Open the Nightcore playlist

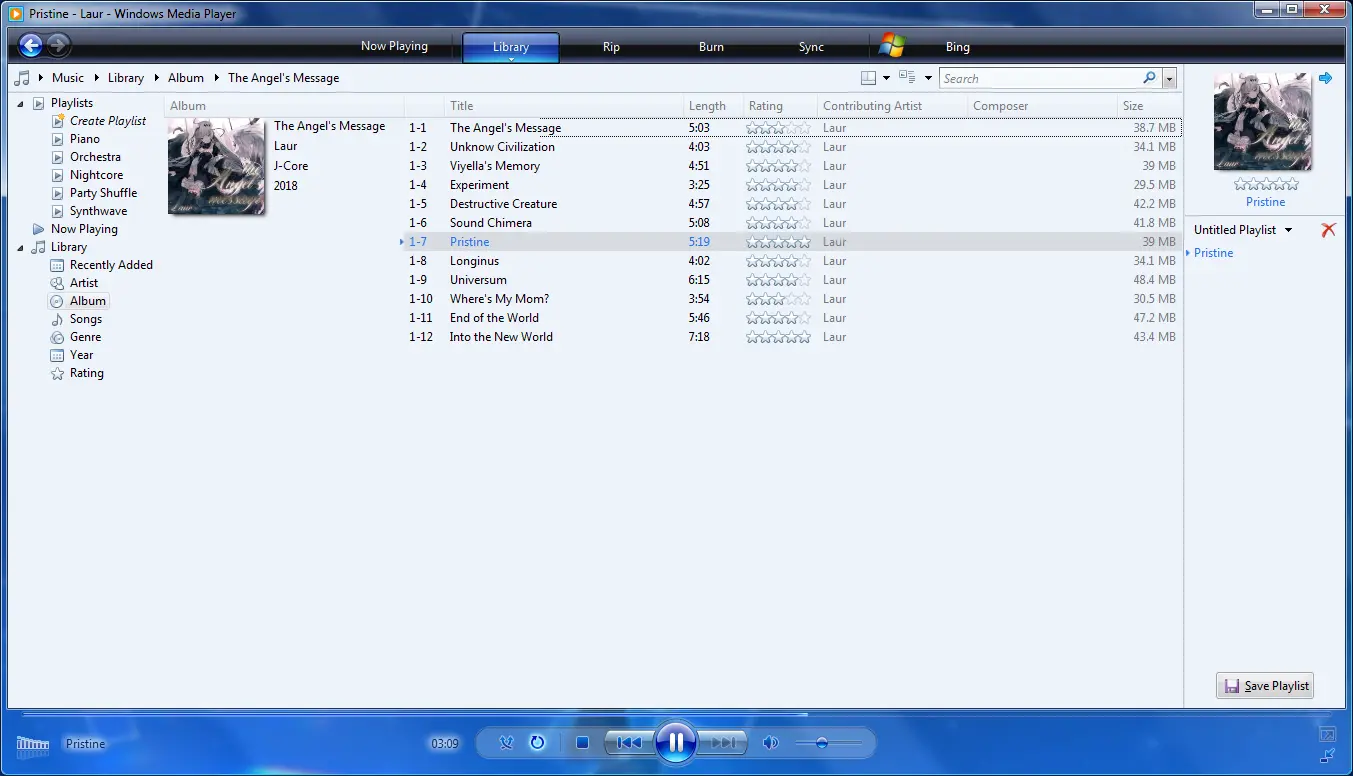coord(96,175)
